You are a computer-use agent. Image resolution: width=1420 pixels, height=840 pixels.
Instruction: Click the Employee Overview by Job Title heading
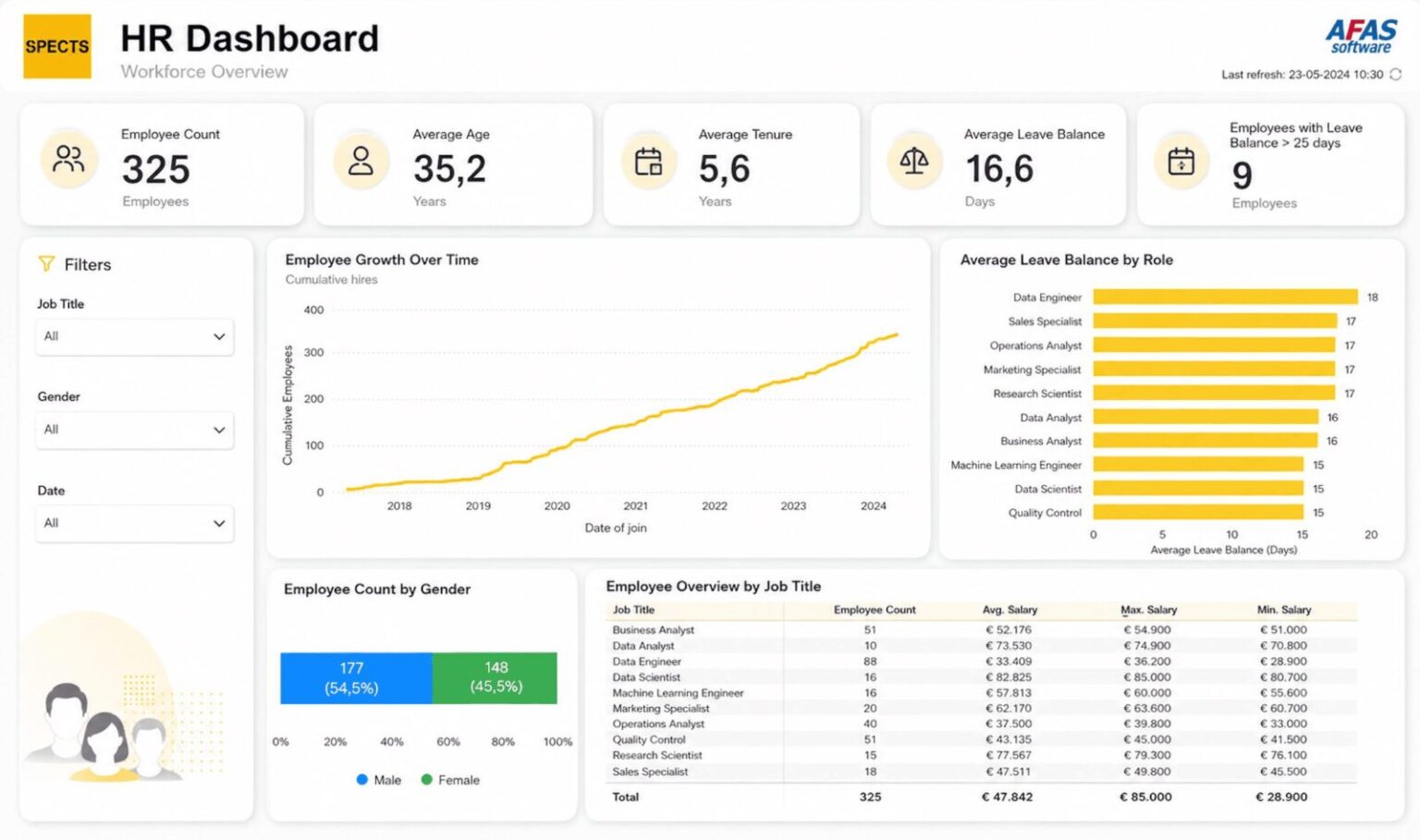pyautogui.click(x=713, y=586)
